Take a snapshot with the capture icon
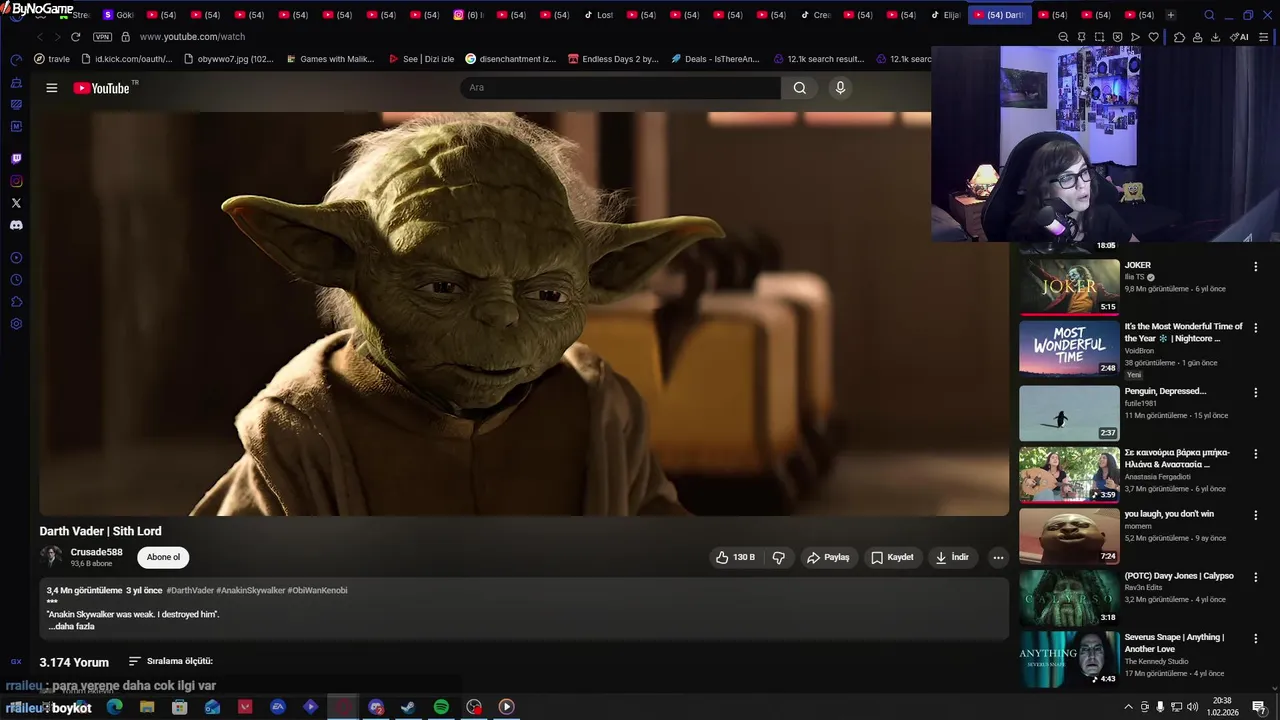Viewport: 1280px width, 720px height. (x=1099, y=37)
